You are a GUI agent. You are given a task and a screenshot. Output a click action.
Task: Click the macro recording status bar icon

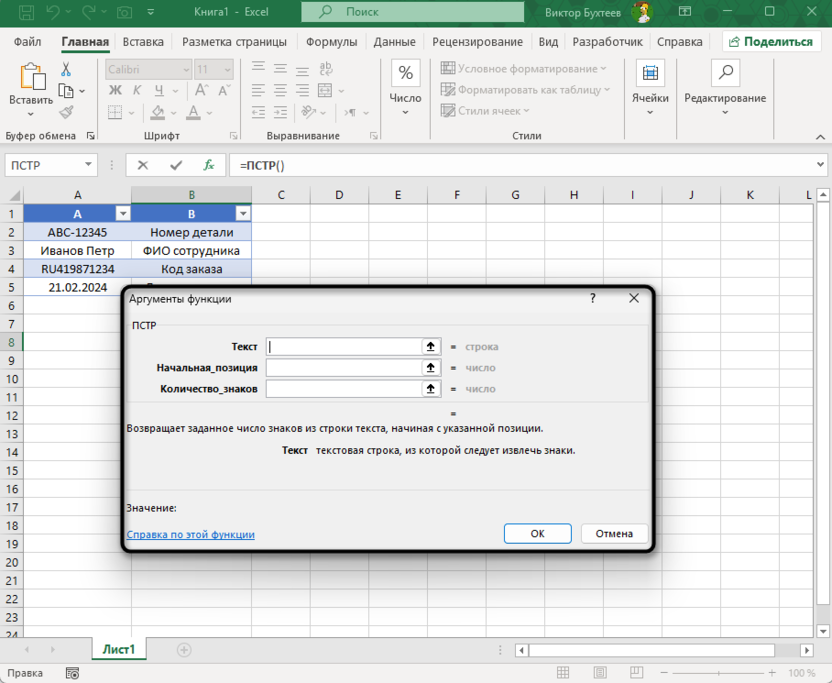pyautogui.click(x=72, y=674)
